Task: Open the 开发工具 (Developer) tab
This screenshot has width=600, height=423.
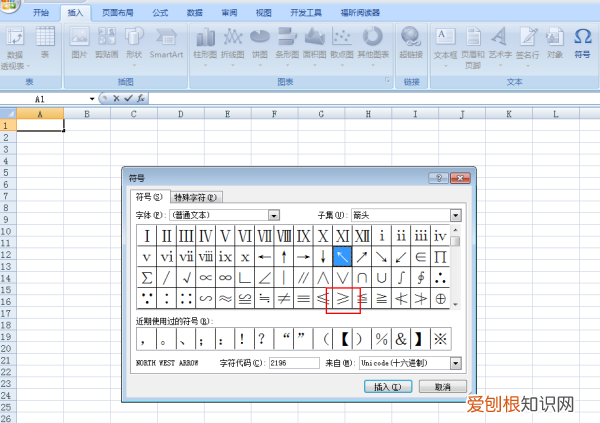Action: coord(306,13)
